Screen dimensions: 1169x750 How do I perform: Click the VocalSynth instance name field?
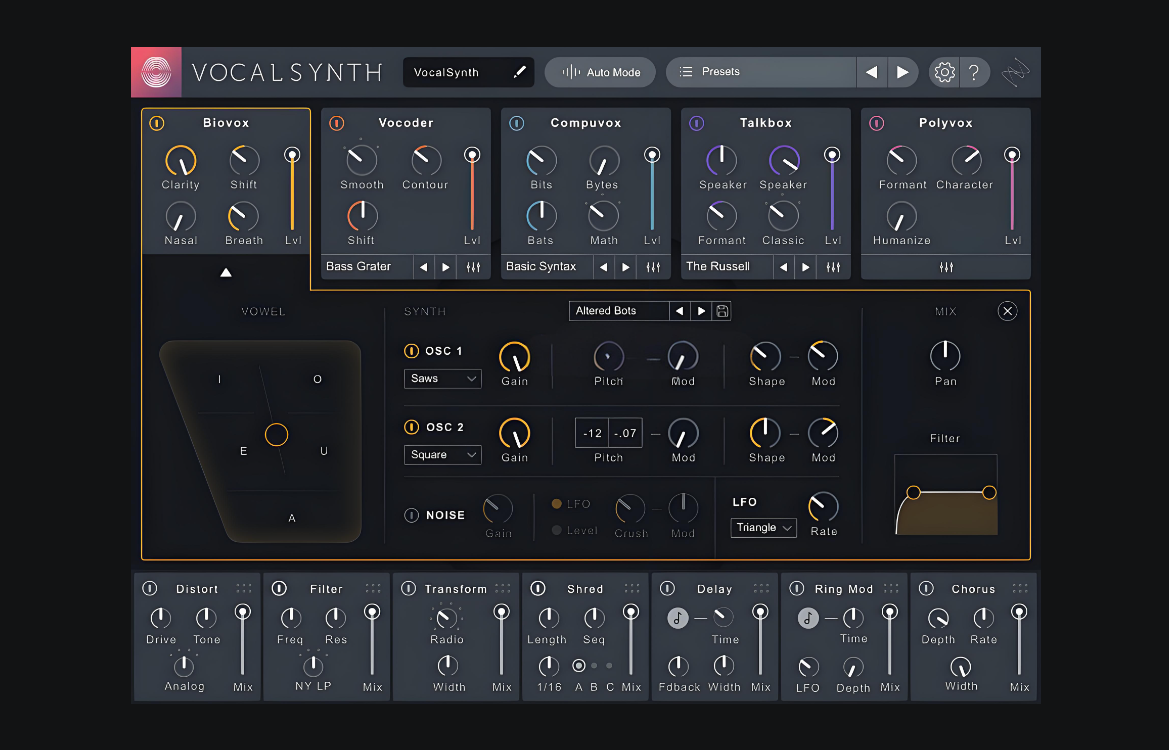point(468,72)
